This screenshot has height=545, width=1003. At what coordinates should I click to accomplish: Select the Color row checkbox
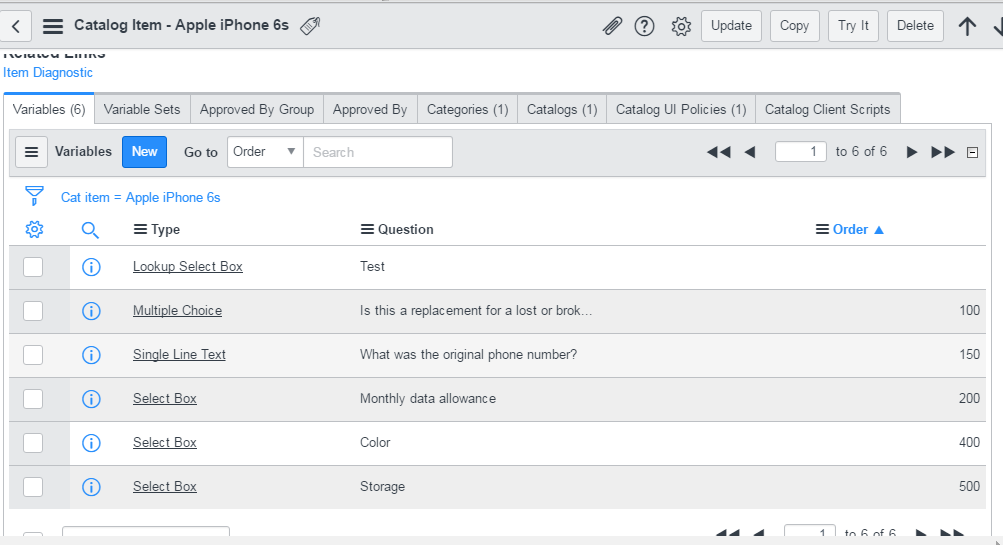click(33, 443)
